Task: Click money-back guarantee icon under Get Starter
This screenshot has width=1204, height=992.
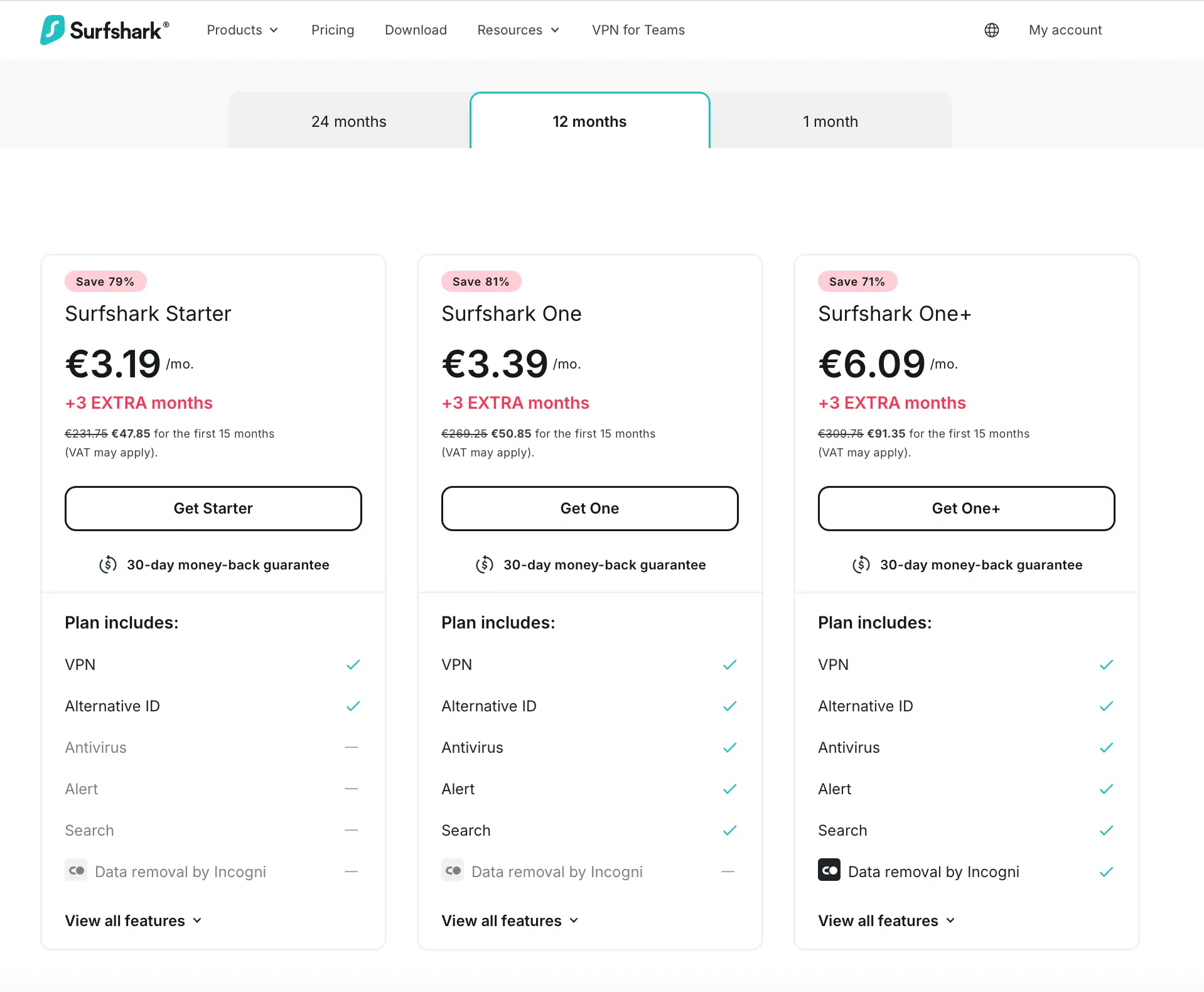Action: [108, 564]
